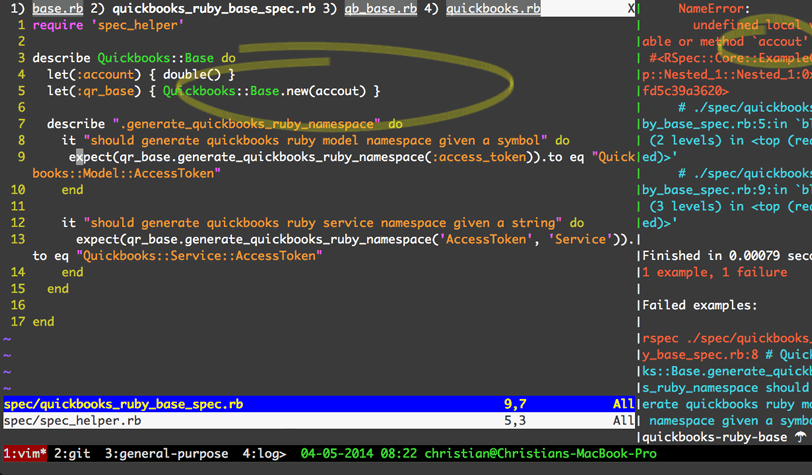Click the time 08:22 in the tmux status bar
The height and width of the screenshot is (475, 812).
coord(398,454)
